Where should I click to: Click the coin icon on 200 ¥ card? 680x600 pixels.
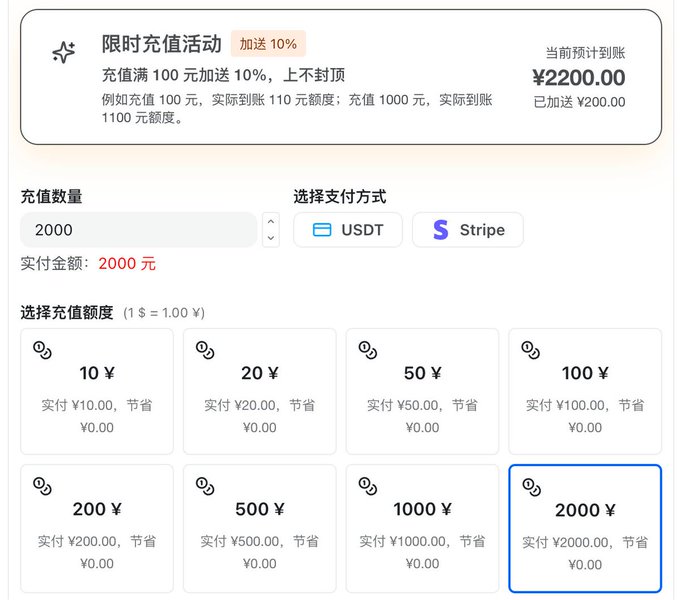[x=42, y=486]
